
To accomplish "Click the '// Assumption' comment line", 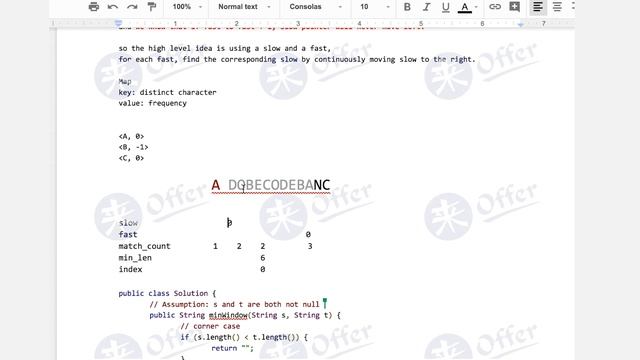I will point(234,304).
